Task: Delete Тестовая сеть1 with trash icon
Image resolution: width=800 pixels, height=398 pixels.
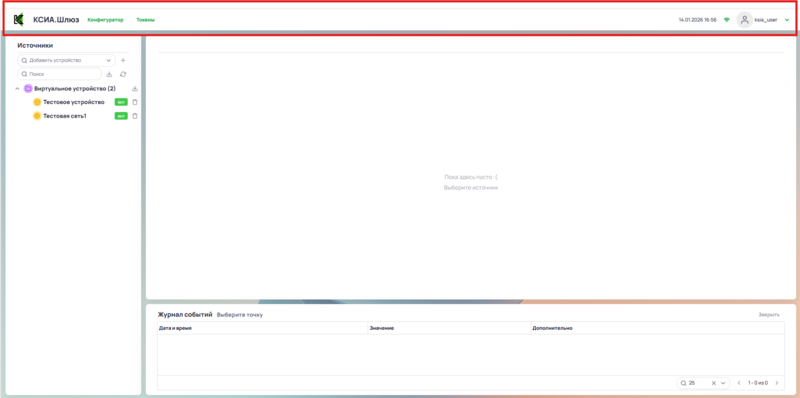Action: click(x=135, y=116)
